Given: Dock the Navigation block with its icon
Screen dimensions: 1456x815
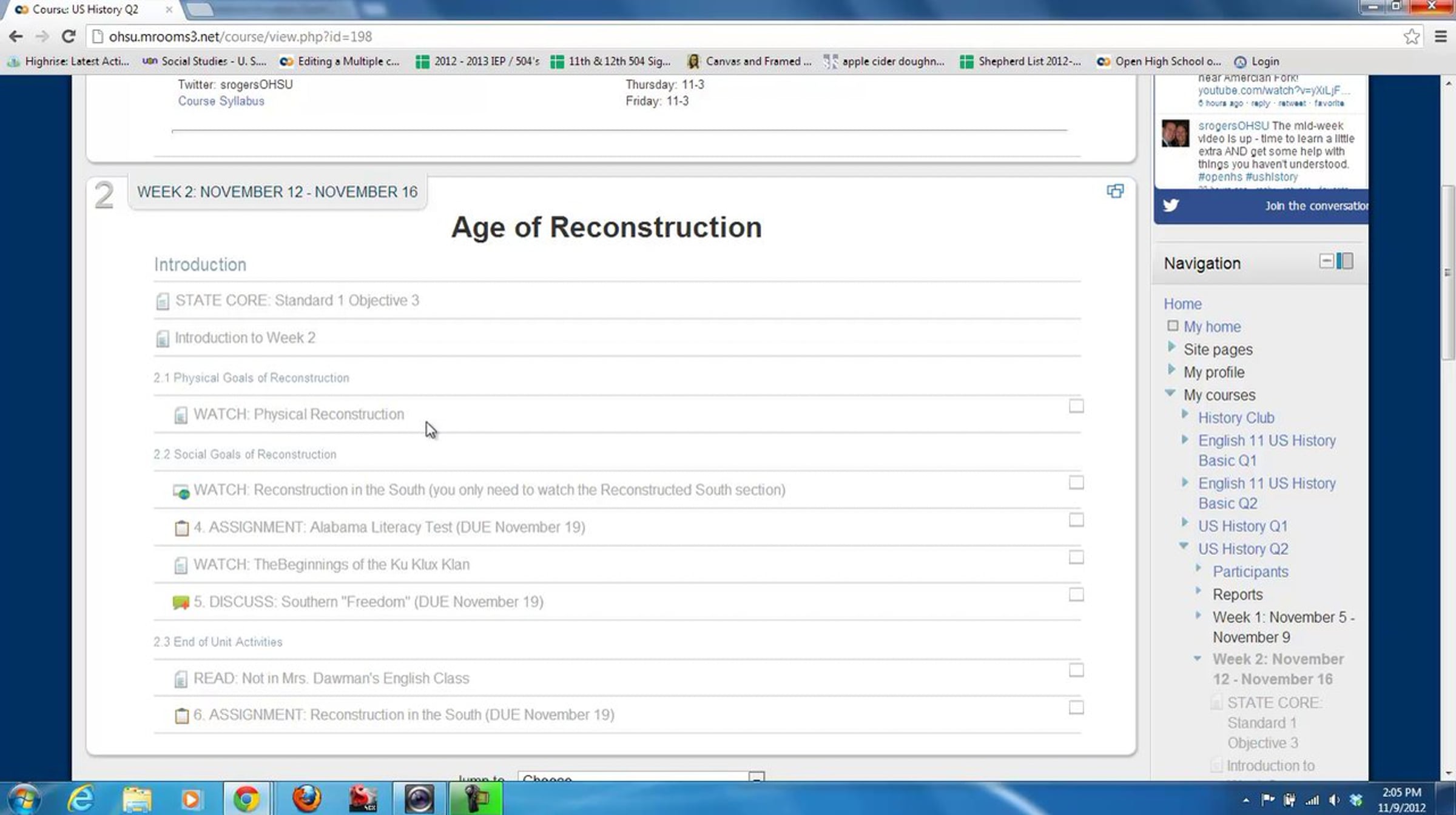Looking at the screenshot, I should pos(1345,261).
